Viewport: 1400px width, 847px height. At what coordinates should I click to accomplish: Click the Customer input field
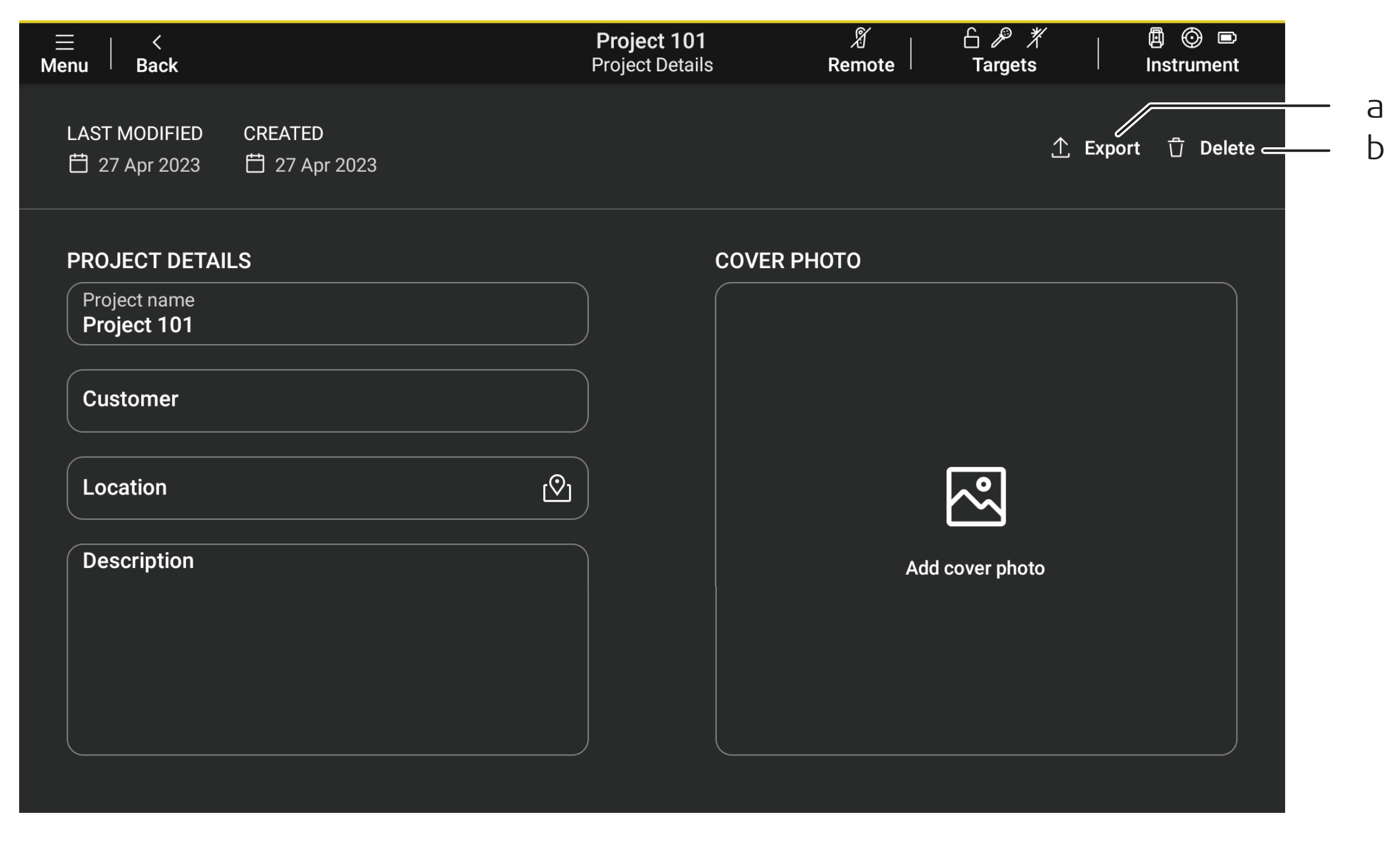coord(327,400)
